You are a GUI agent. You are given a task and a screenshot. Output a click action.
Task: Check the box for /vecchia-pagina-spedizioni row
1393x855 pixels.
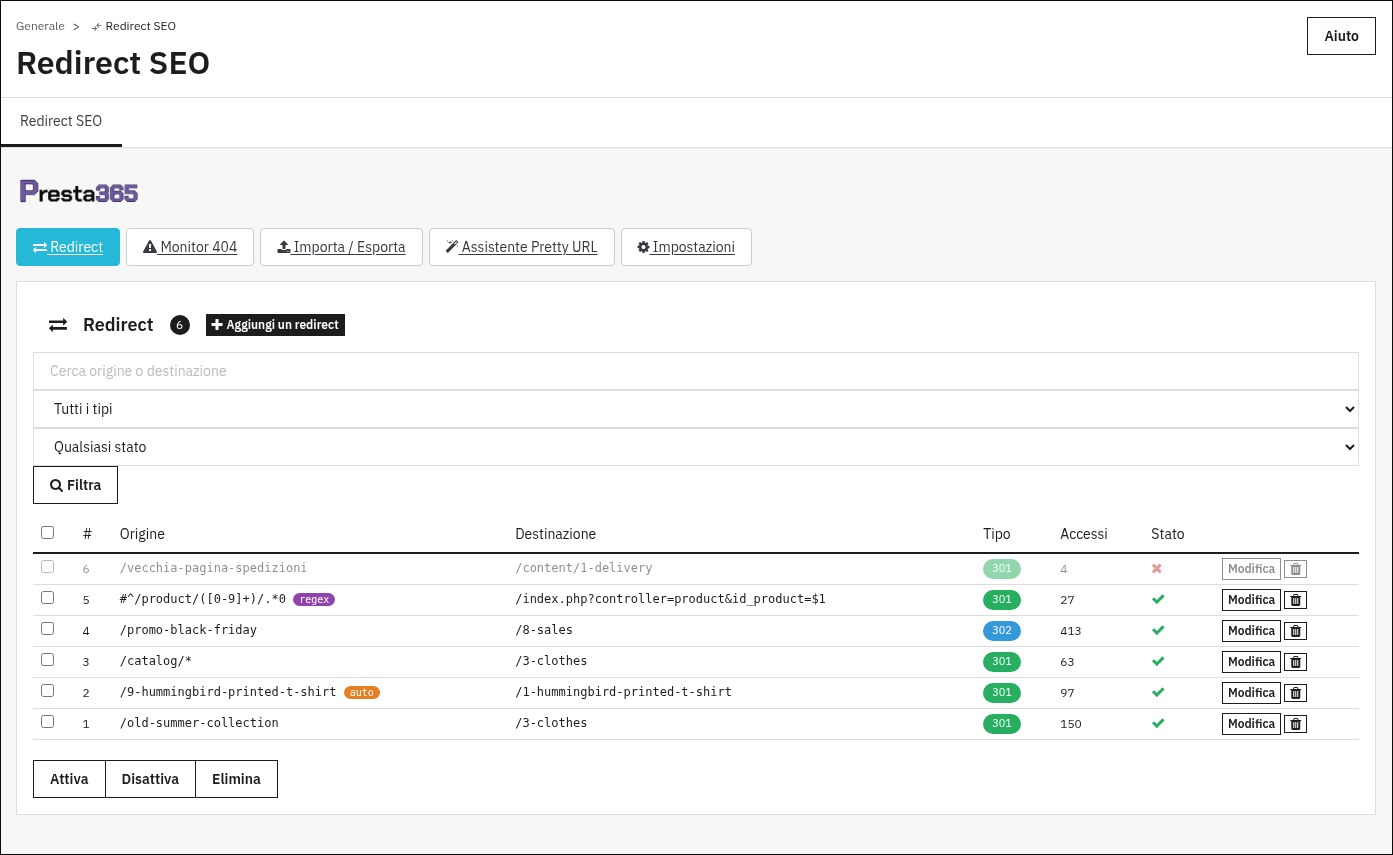47,567
